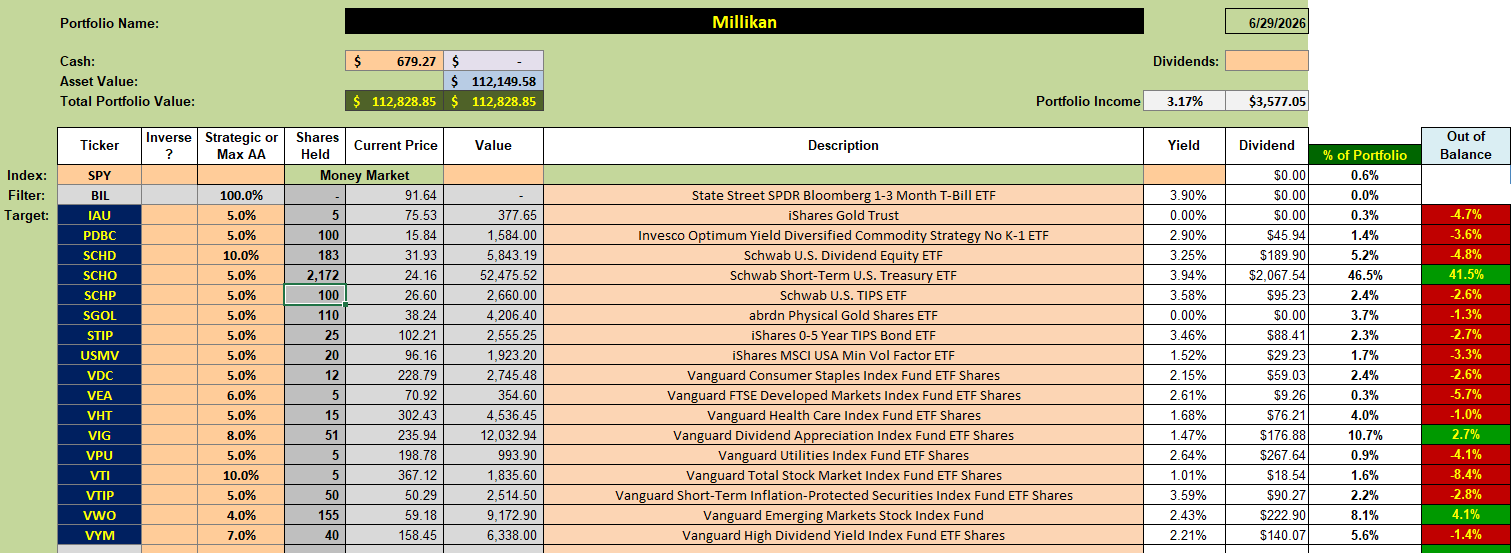
Task: Click Vanguard Emerging Markets Stock Index Fund
Action: (843, 515)
